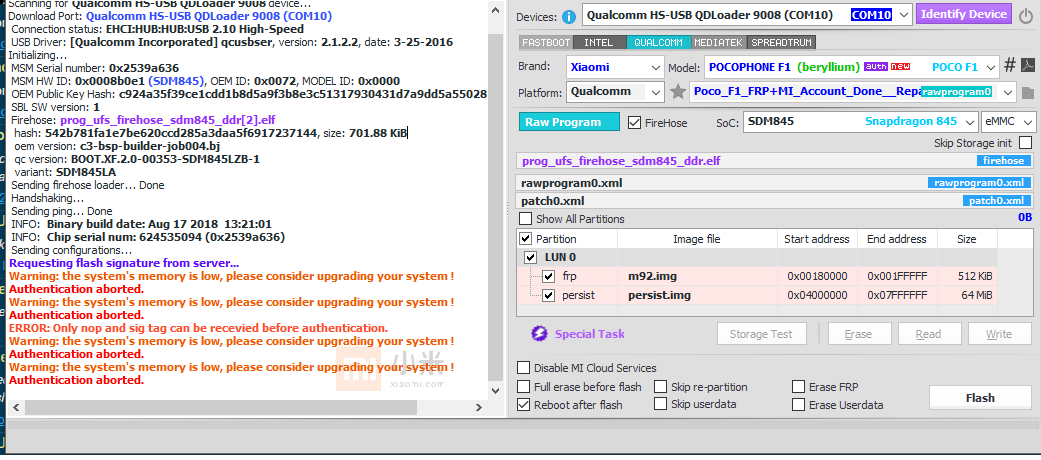Click the log horizontal scrollbar thumb
Viewport: 1041px width, 460px height.
221,407
